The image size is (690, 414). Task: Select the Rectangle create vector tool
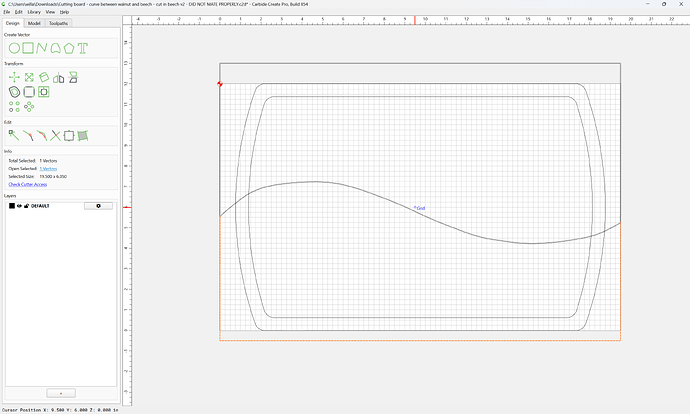(28, 48)
